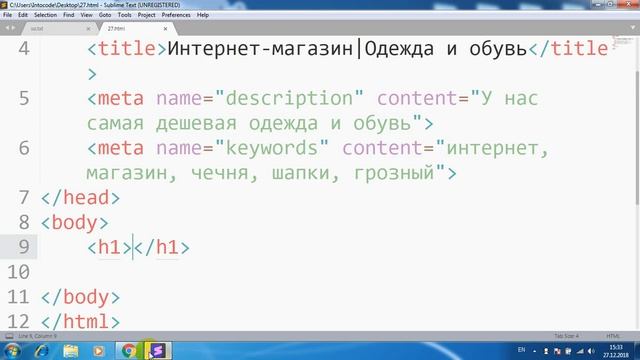Click the "description" attribute value
Image resolution: width=640 pixels, height=360 pixels.
click(289, 99)
